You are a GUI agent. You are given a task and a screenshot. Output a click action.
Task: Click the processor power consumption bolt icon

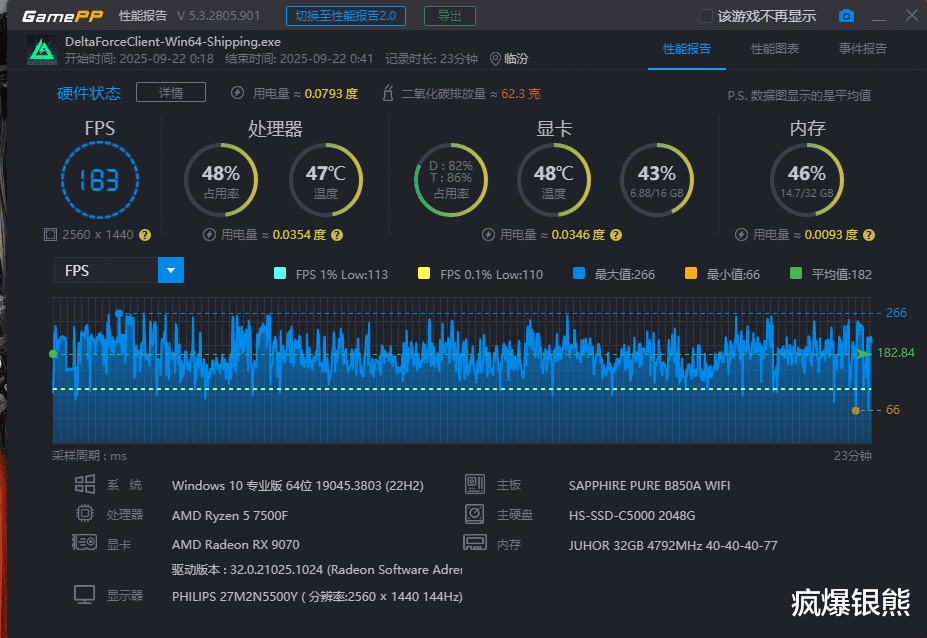pyautogui.click(x=209, y=235)
